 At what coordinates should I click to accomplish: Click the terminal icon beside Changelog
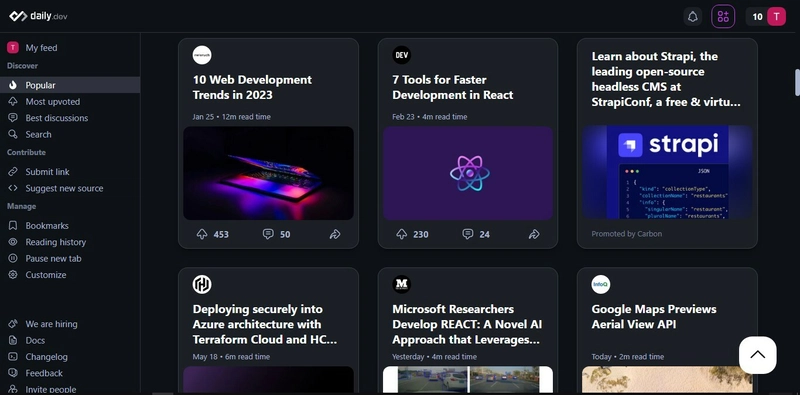point(13,357)
